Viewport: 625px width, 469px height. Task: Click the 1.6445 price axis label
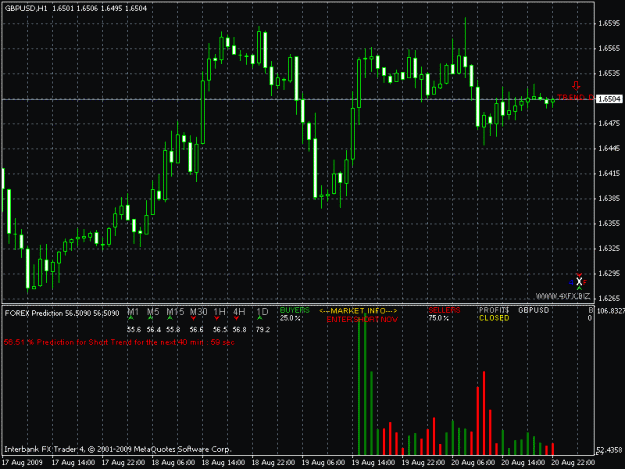point(609,149)
